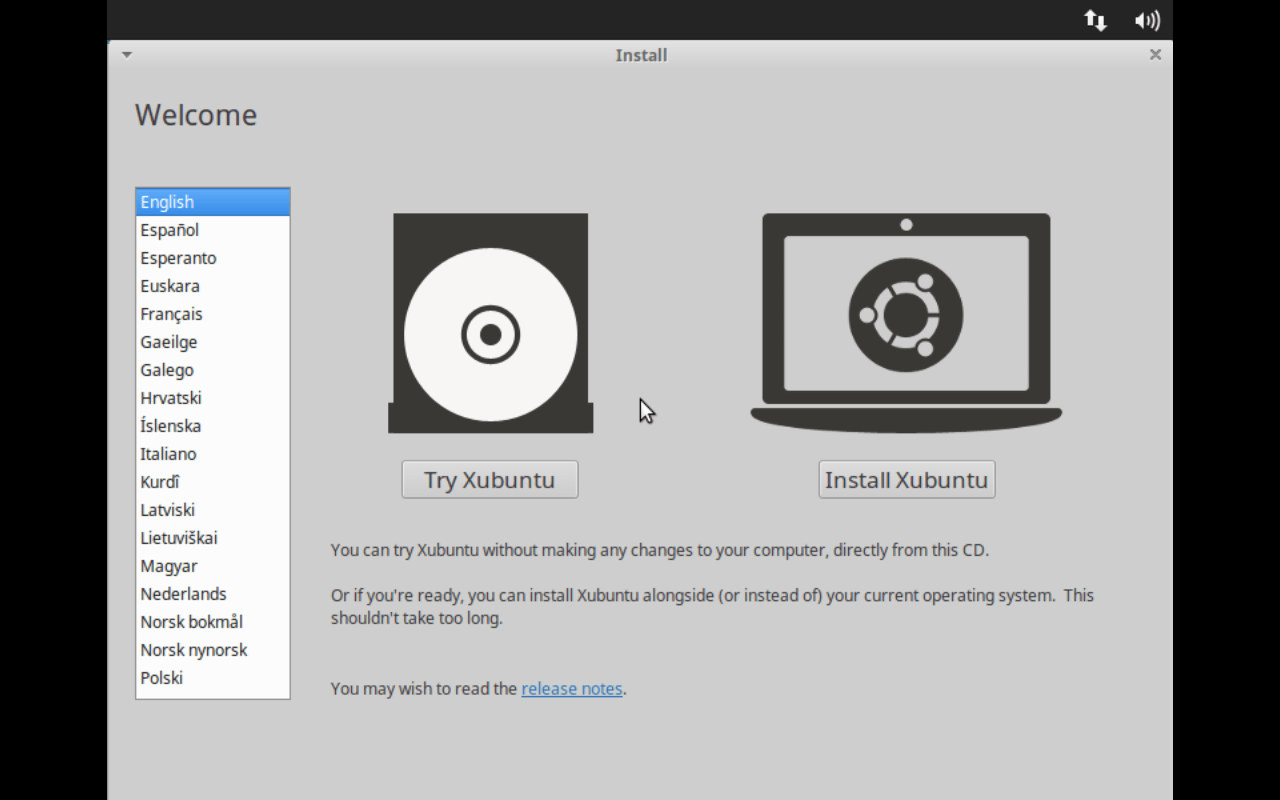The height and width of the screenshot is (800, 1280).
Task: Click the CD disc illustration
Action: point(491,323)
